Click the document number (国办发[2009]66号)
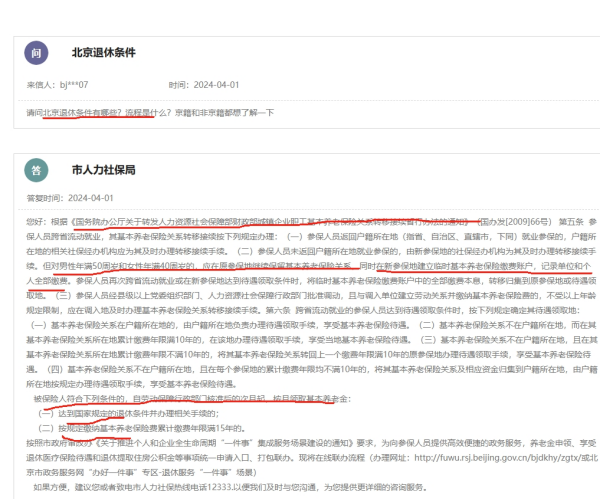The width and height of the screenshot is (600, 499). pos(514,222)
